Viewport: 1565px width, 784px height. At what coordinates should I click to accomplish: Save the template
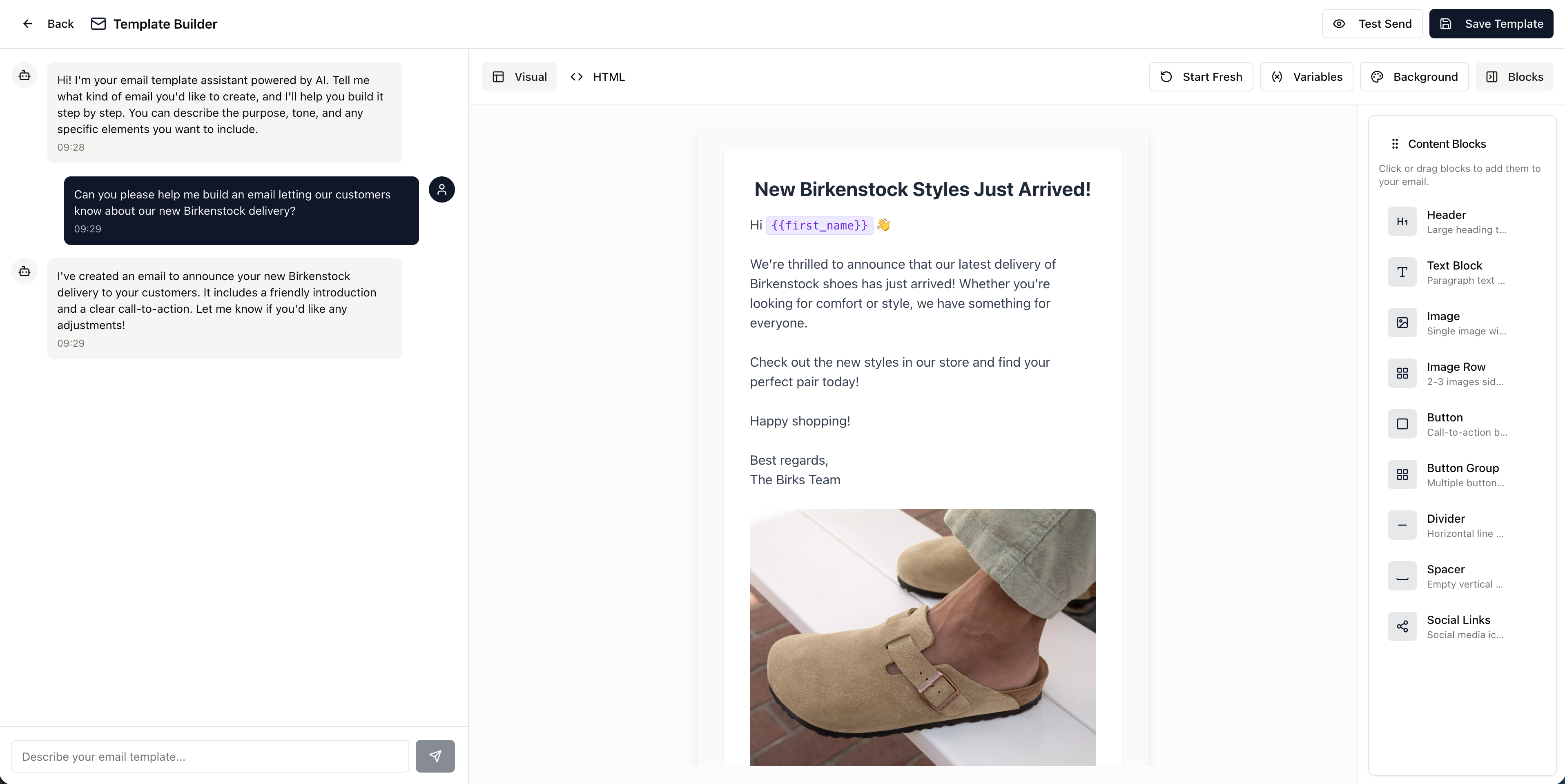coord(1491,24)
